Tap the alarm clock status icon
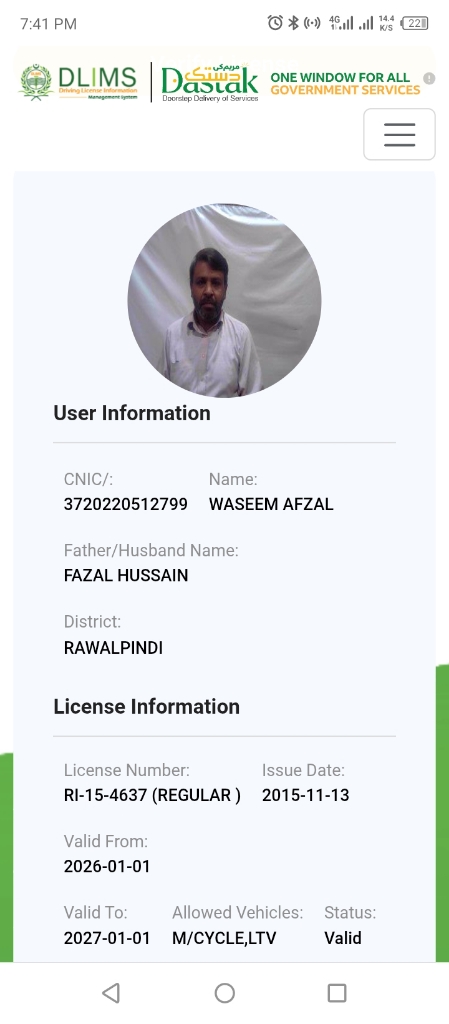The width and height of the screenshot is (449, 1024). tap(275, 23)
